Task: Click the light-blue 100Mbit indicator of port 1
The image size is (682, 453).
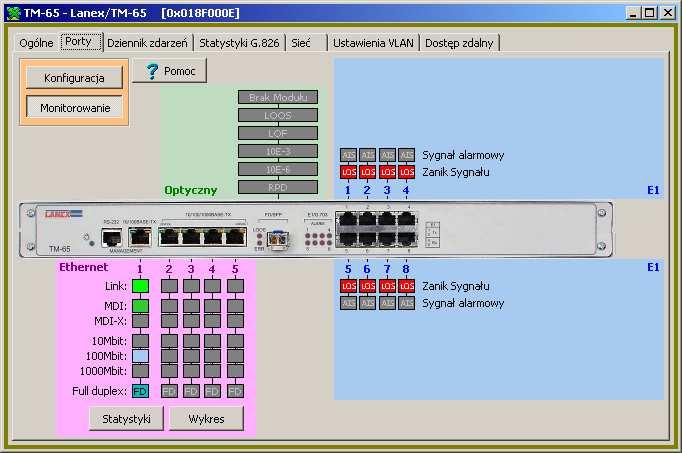Action: pyautogui.click(x=140, y=356)
